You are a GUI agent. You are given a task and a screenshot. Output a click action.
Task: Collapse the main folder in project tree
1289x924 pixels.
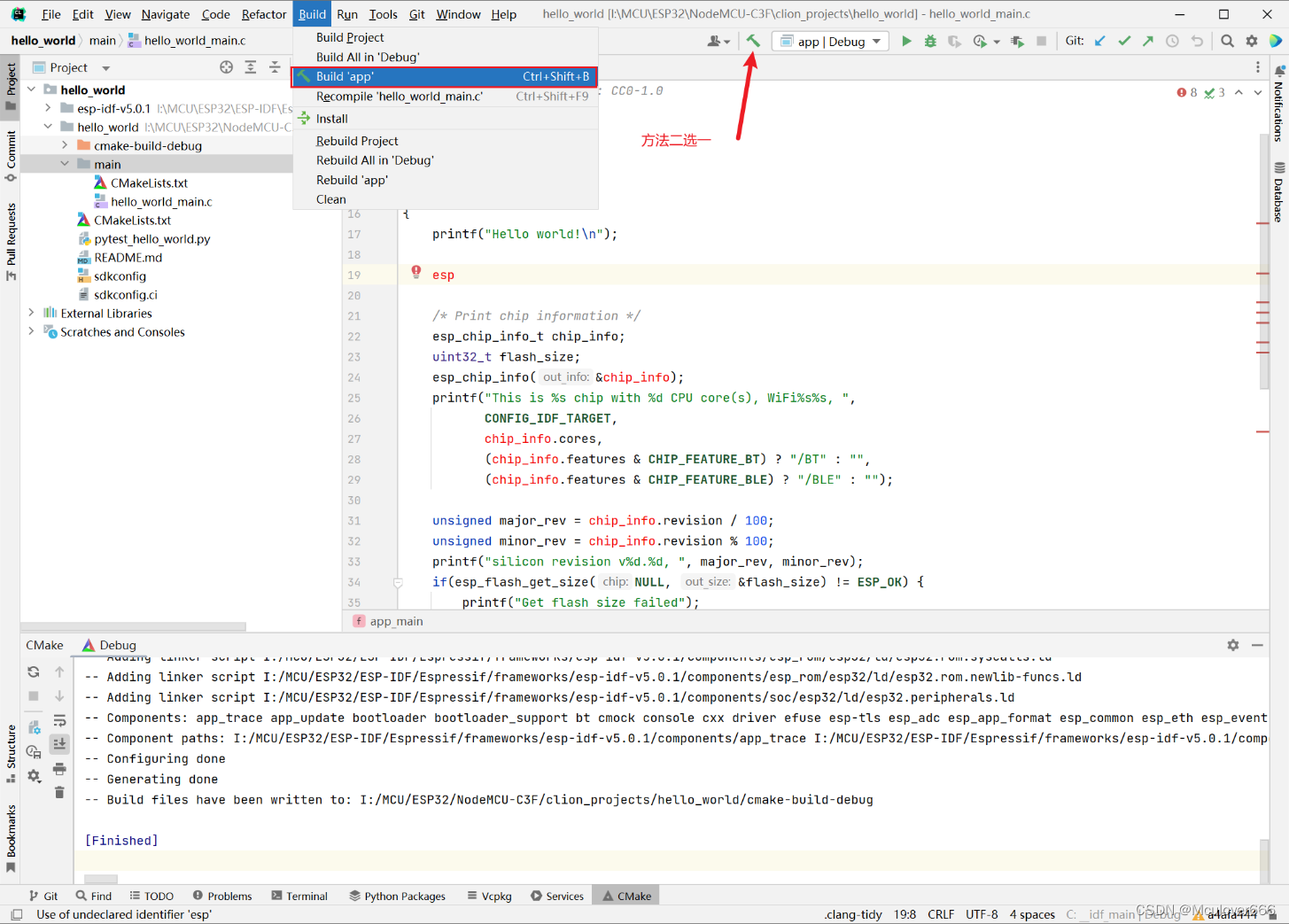point(65,164)
